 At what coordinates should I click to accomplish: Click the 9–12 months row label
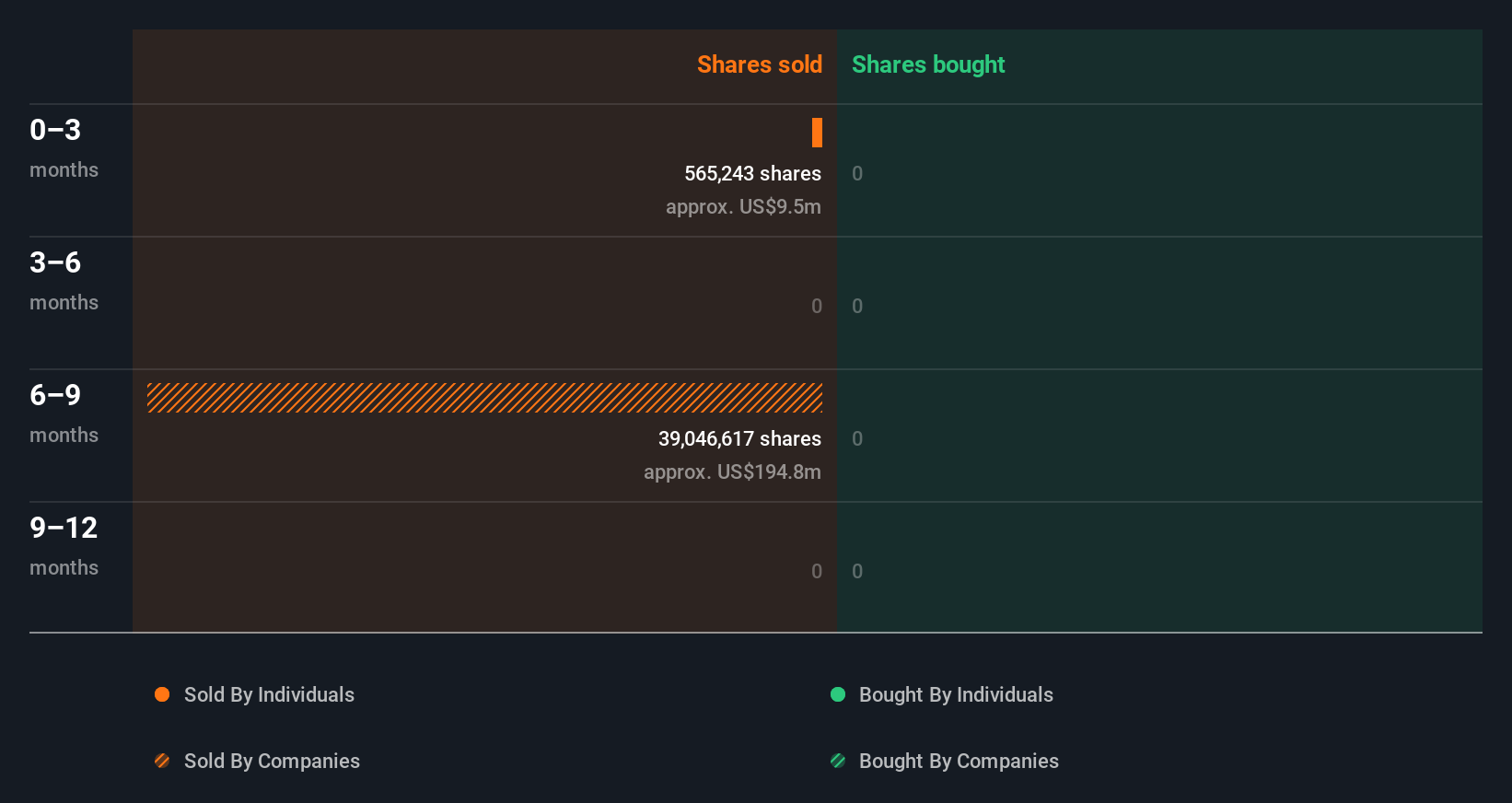pyautogui.click(x=64, y=545)
